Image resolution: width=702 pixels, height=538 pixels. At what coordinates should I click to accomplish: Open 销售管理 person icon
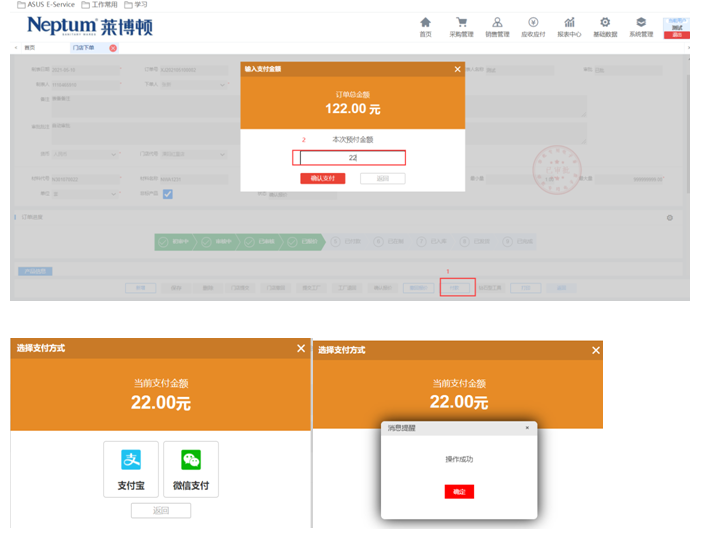pos(497,27)
